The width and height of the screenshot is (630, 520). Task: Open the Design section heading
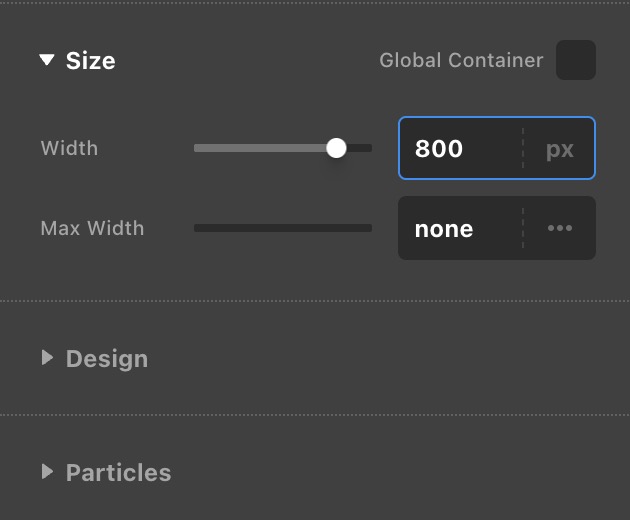[x=107, y=359]
